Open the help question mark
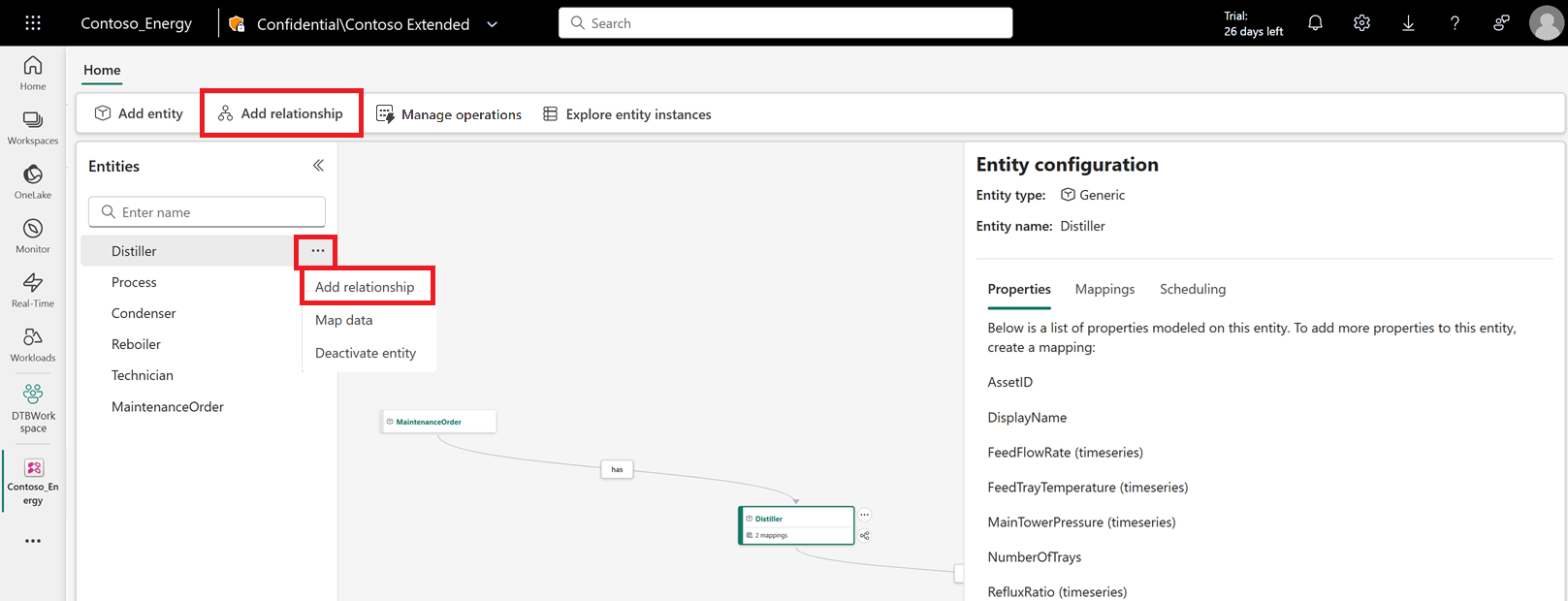1568x601 pixels. pyautogui.click(x=1455, y=23)
